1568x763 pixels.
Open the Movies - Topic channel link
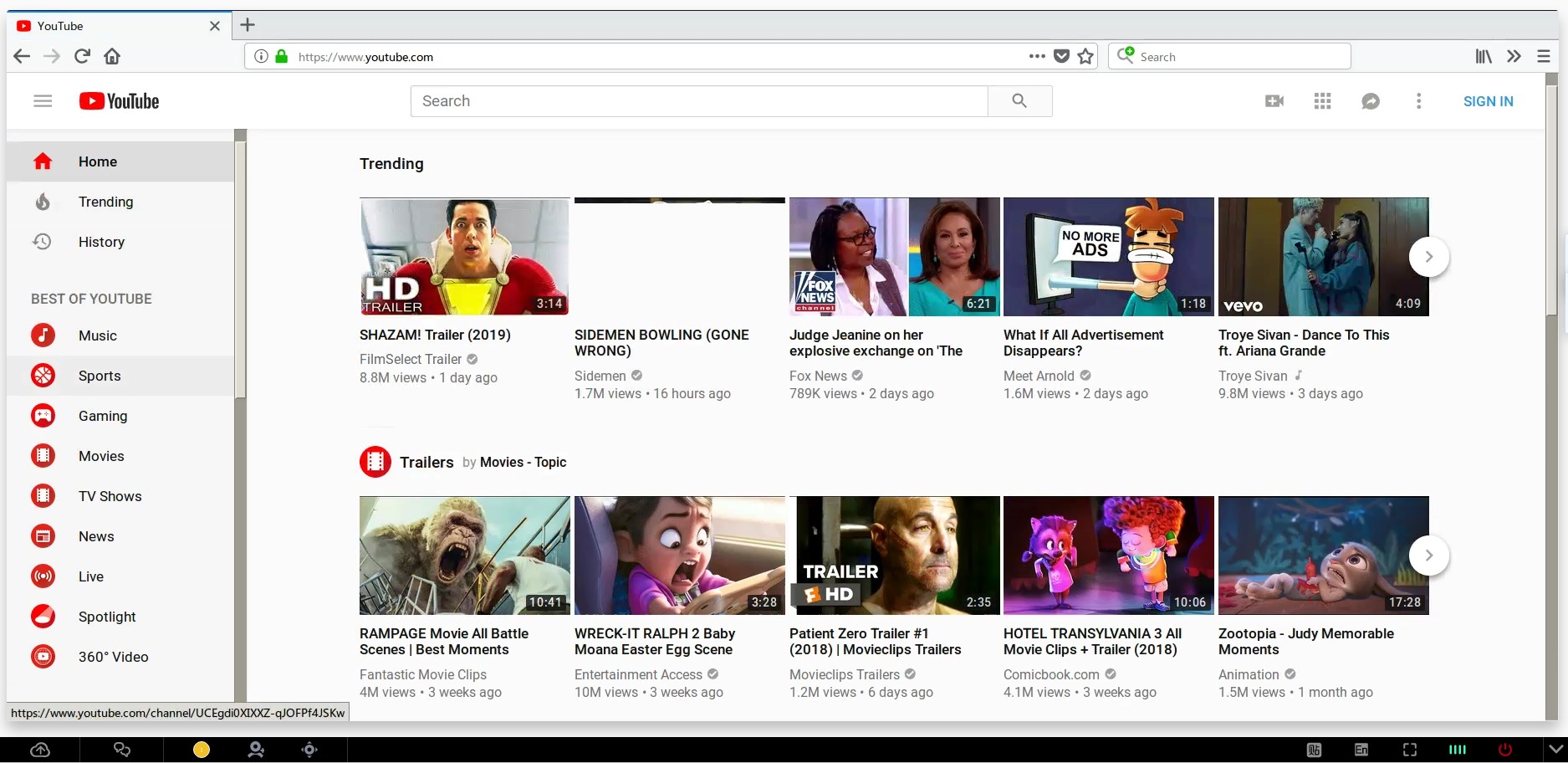point(523,462)
